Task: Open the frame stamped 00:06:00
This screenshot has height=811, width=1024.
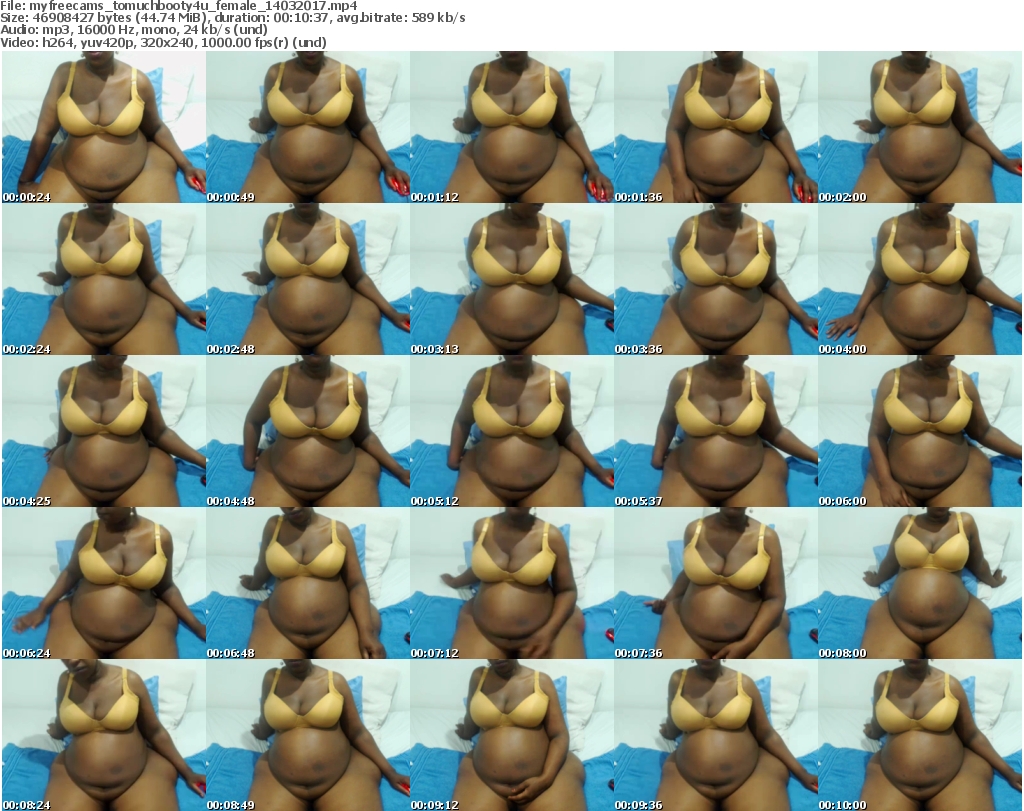Action: (x=920, y=431)
